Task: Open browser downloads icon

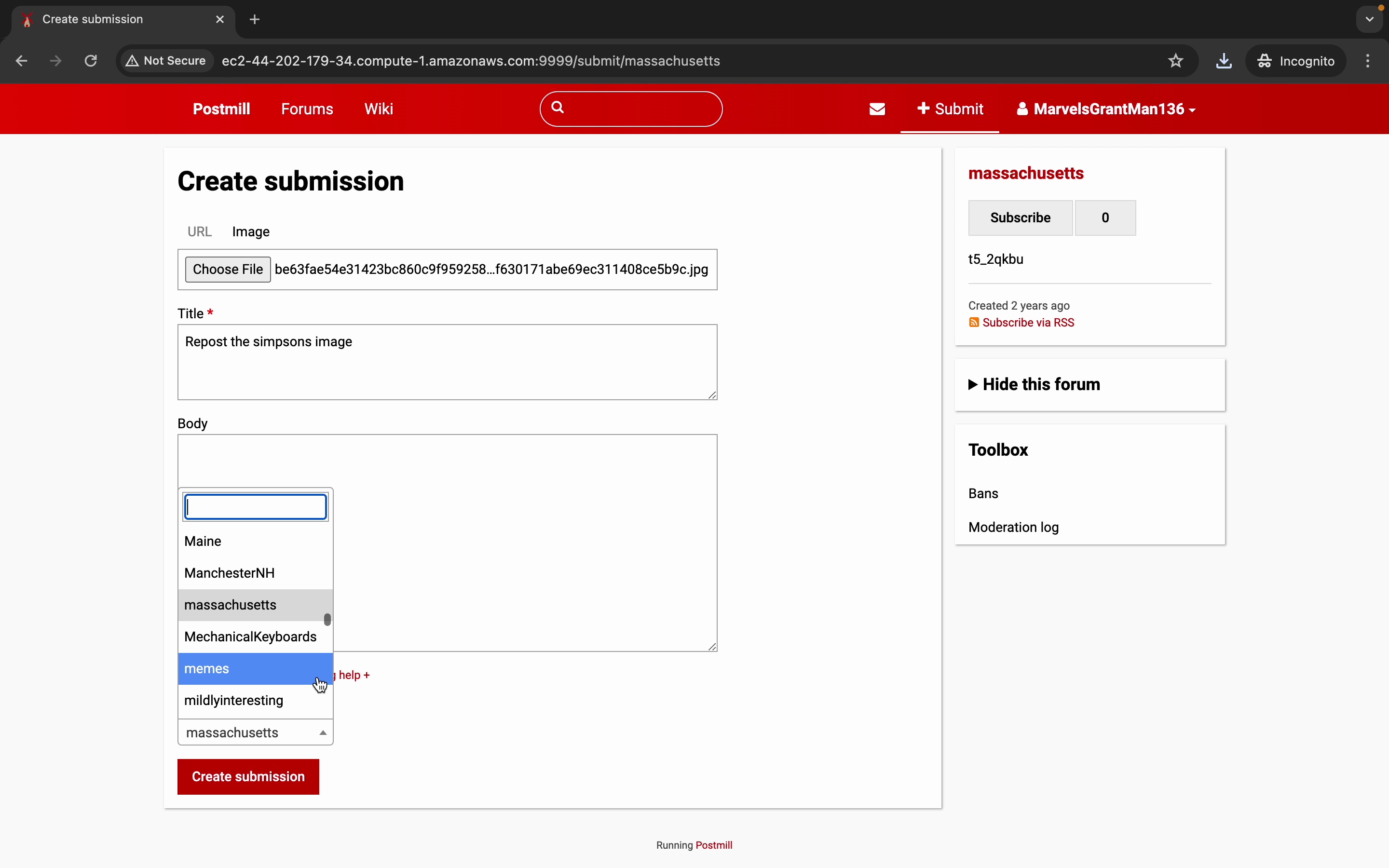Action: [x=1224, y=61]
